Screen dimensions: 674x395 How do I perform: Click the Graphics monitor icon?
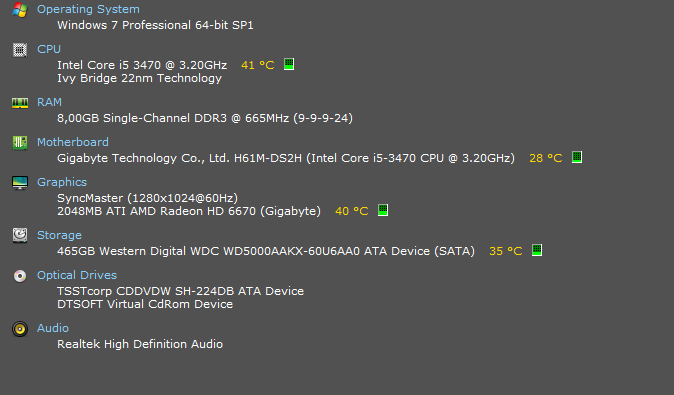pyautogui.click(x=20, y=183)
